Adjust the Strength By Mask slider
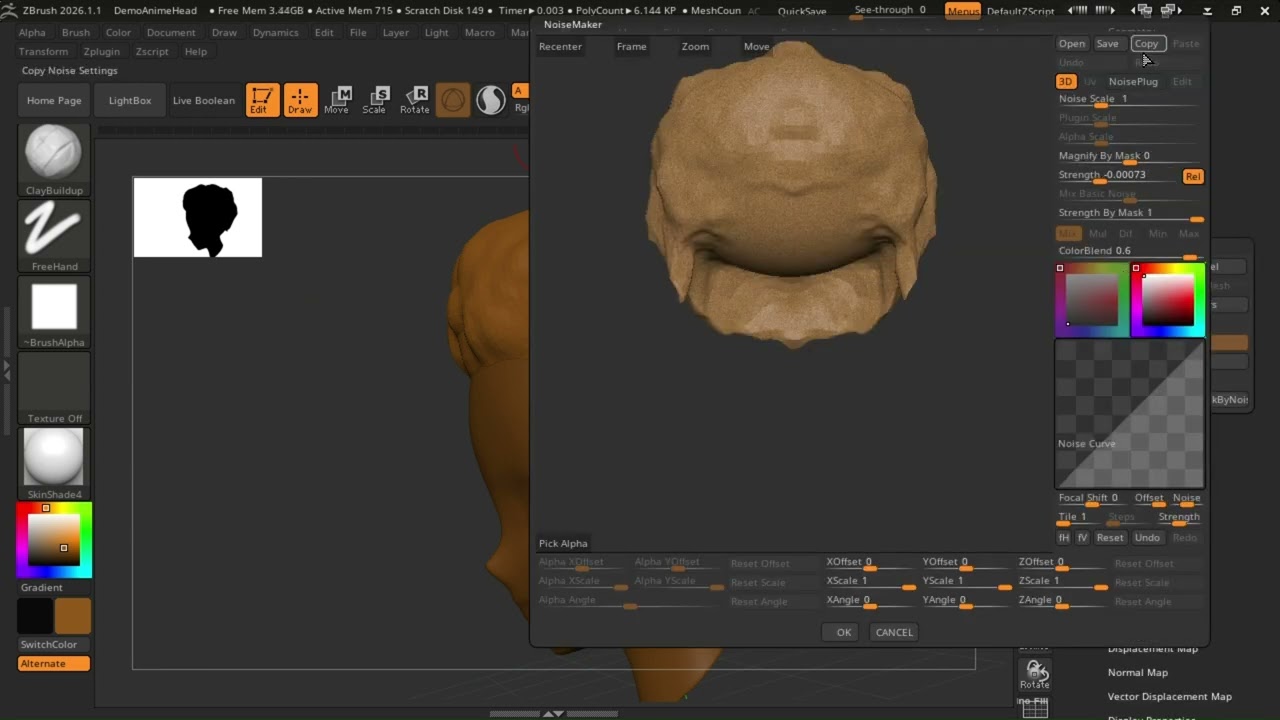The height and width of the screenshot is (720, 1280). coord(1130,214)
